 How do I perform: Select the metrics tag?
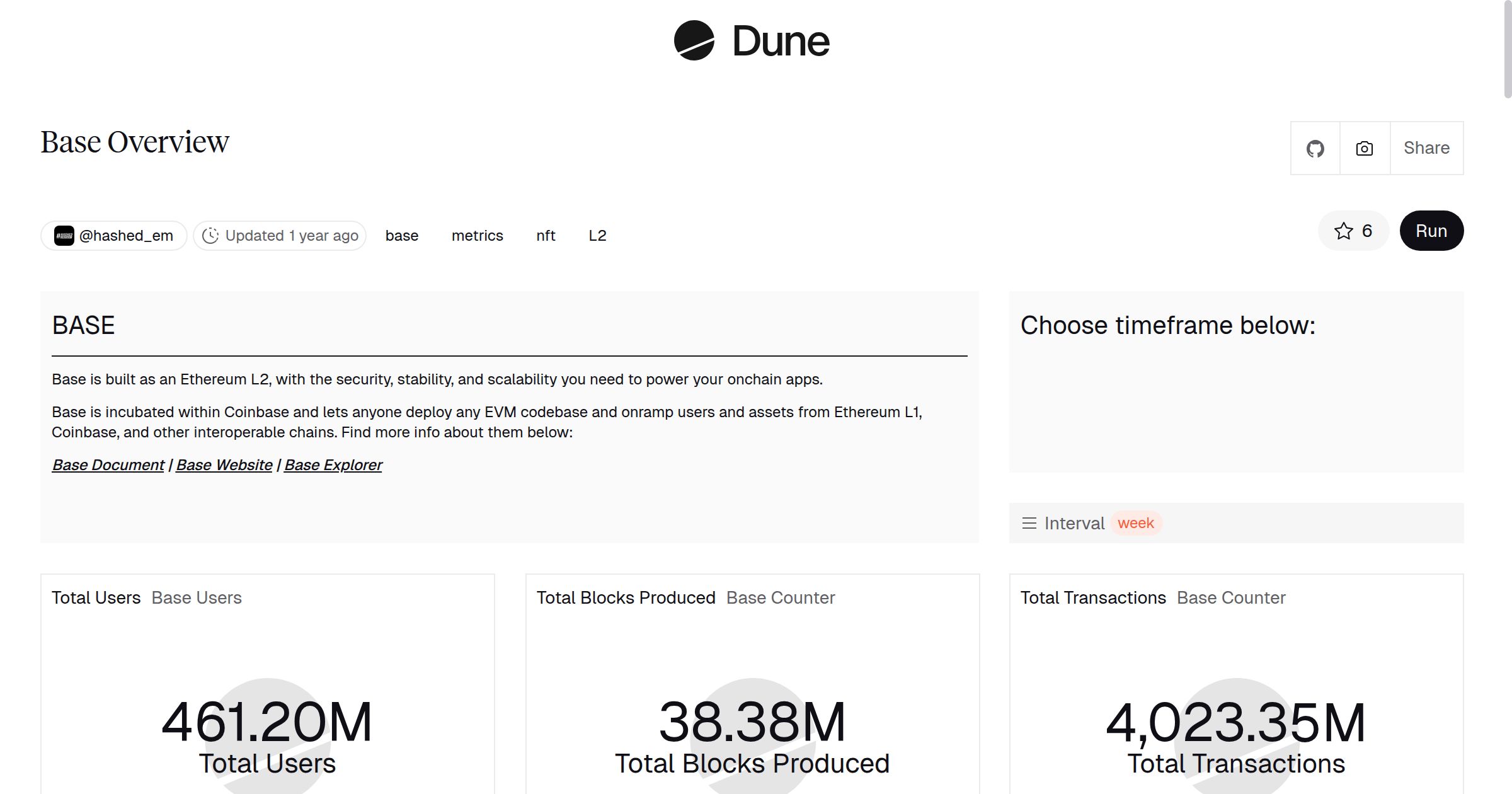click(477, 236)
